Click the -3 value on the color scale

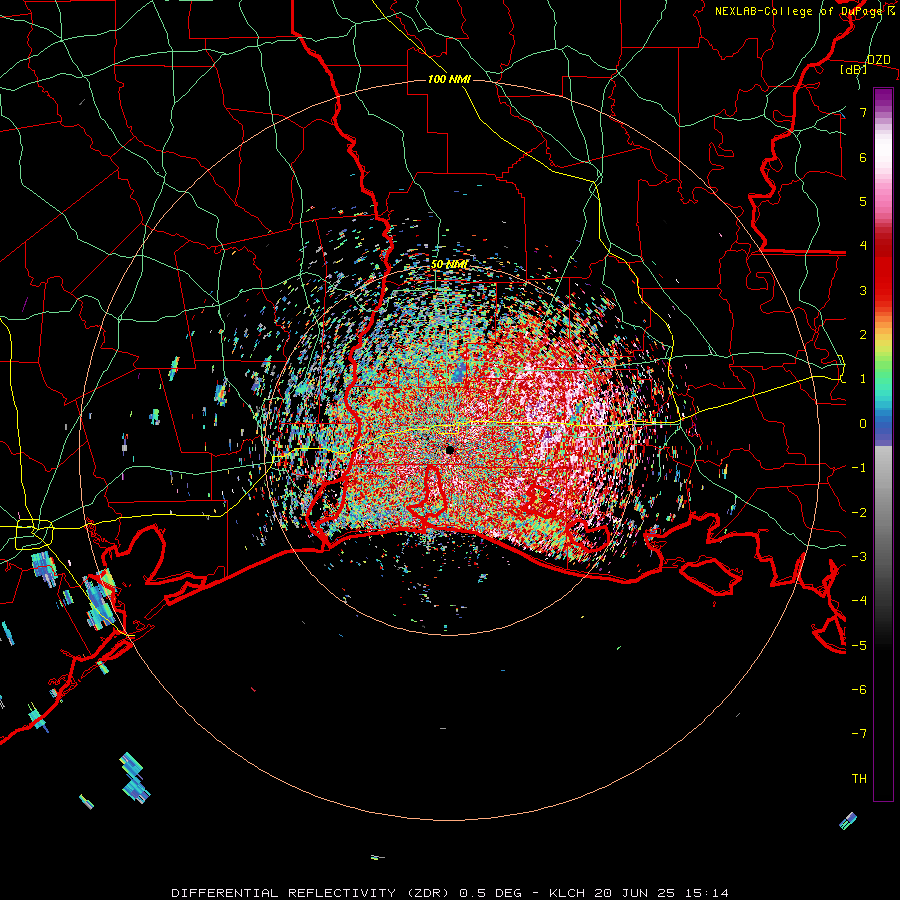pyautogui.click(x=859, y=557)
